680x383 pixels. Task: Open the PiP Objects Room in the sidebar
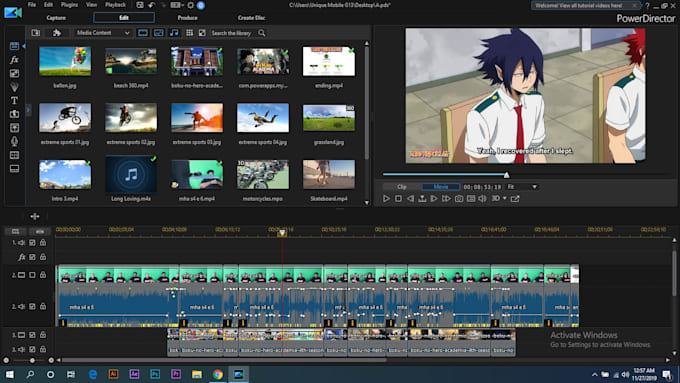[x=14, y=73]
